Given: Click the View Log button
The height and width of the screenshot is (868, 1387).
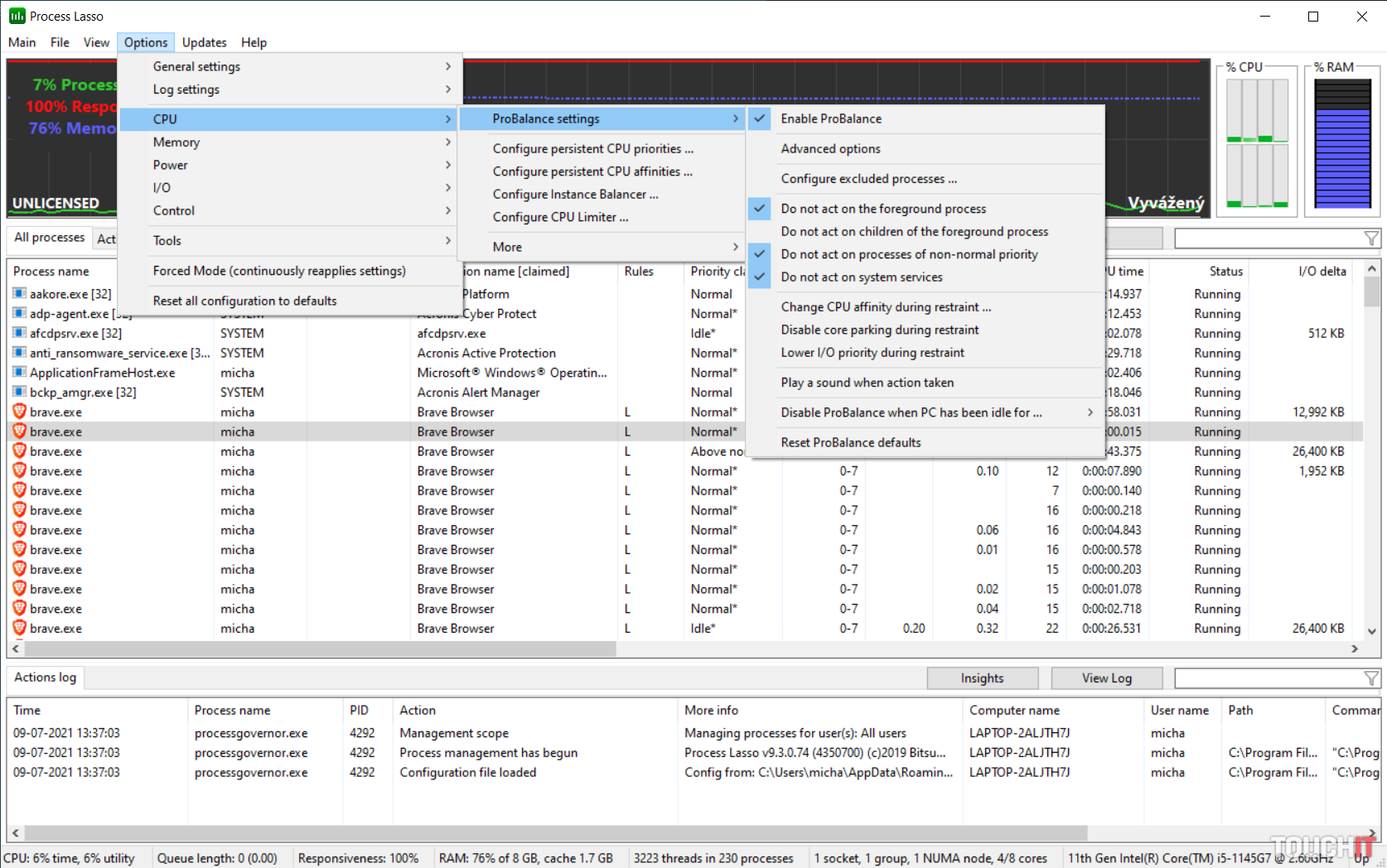Looking at the screenshot, I should [x=1106, y=678].
